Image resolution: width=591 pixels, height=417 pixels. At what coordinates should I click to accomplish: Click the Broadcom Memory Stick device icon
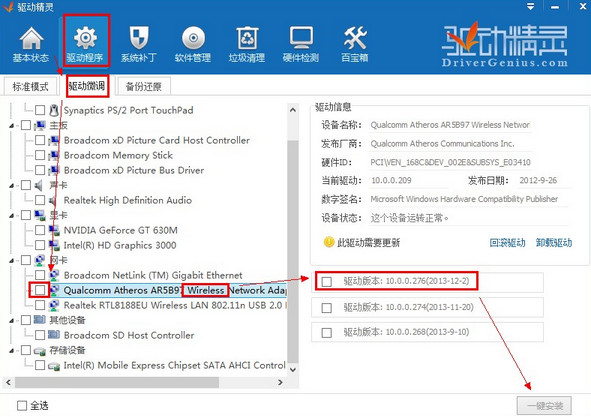click(x=54, y=155)
